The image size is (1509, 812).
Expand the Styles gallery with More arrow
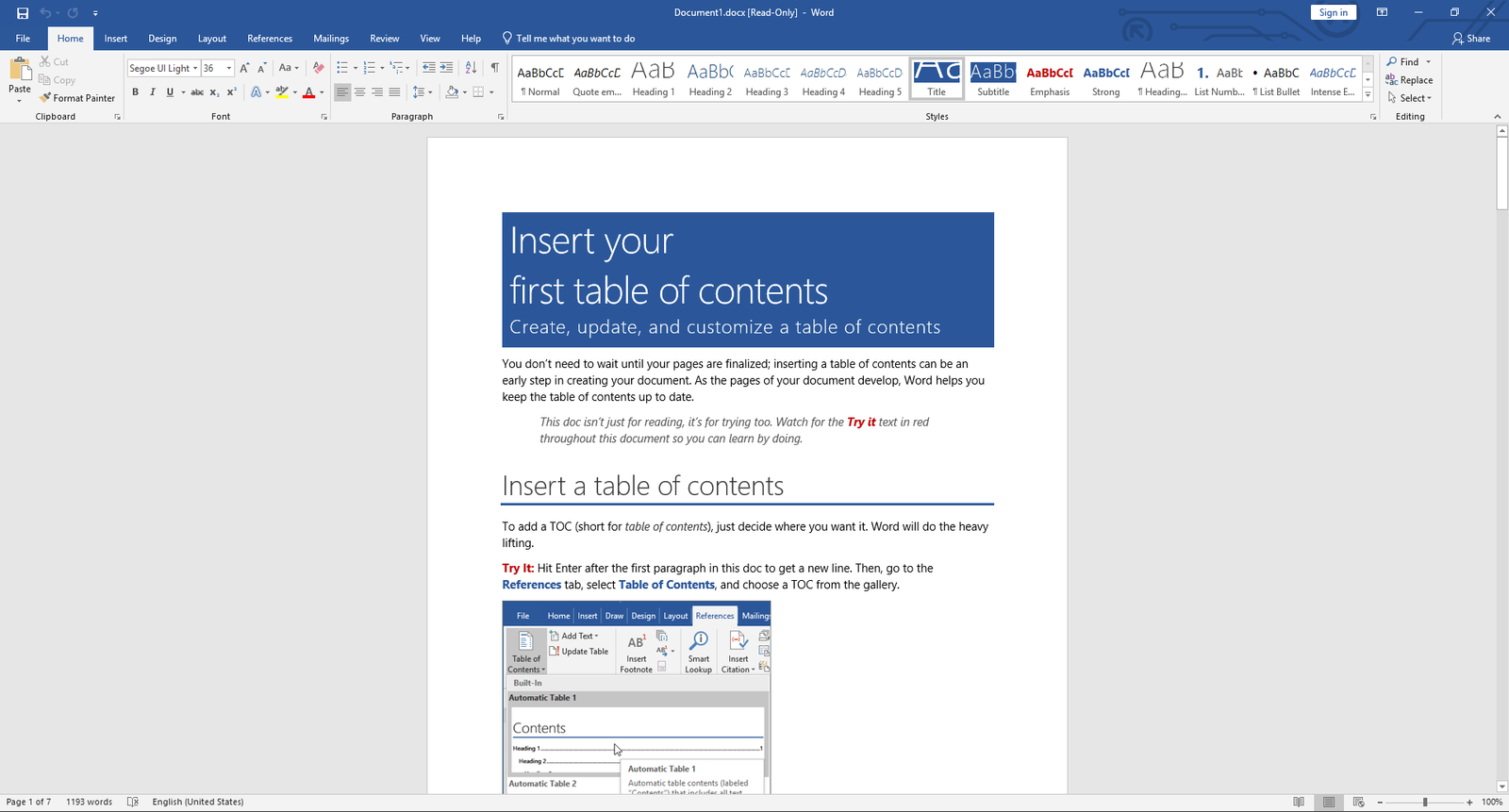click(x=1368, y=95)
